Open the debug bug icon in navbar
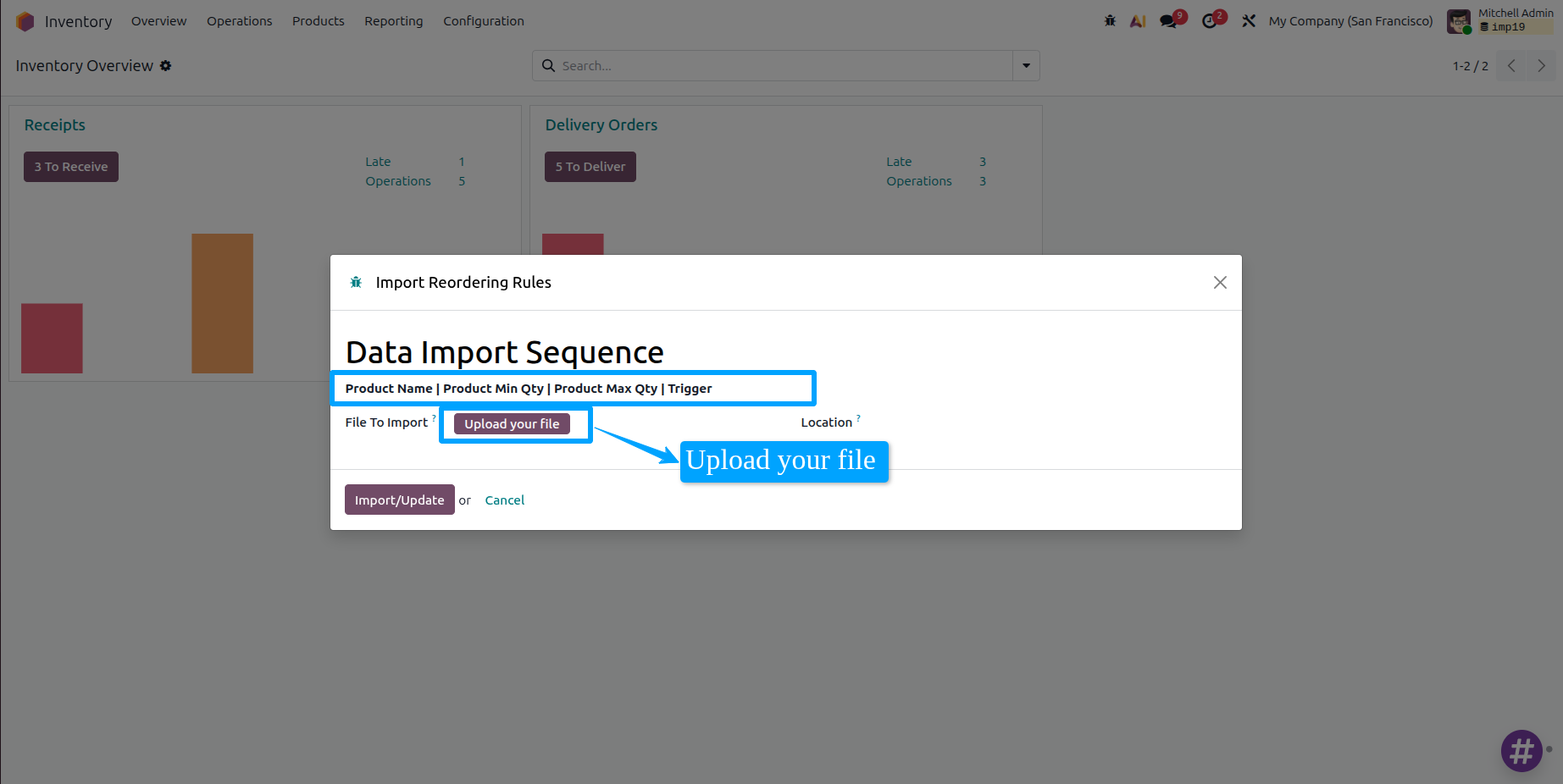1563x784 pixels. pyautogui.click(x=1110, y=21)
